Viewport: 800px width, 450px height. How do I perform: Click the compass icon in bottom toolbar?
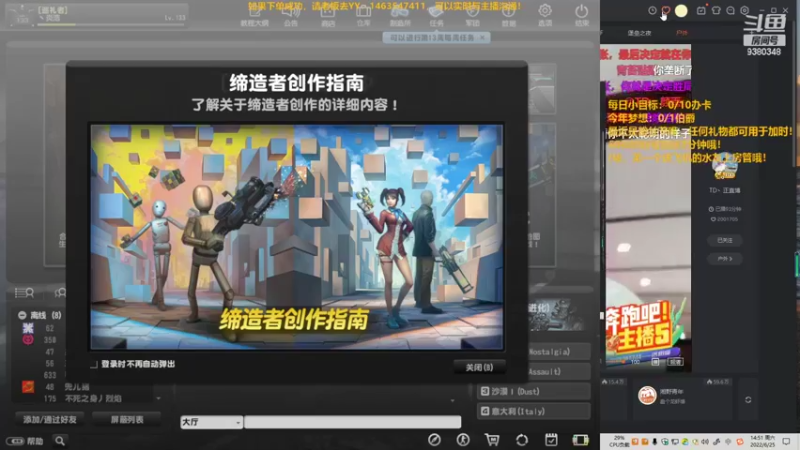434,440
